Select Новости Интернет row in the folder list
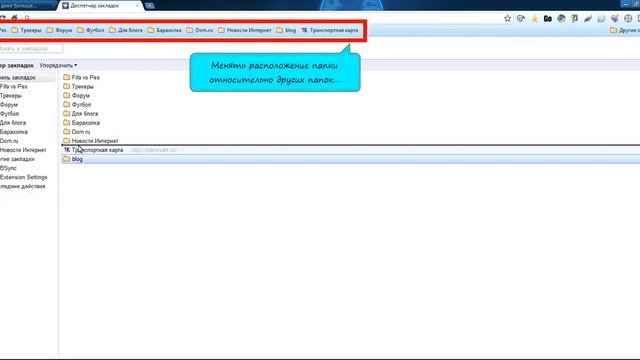 click(351, 140)
